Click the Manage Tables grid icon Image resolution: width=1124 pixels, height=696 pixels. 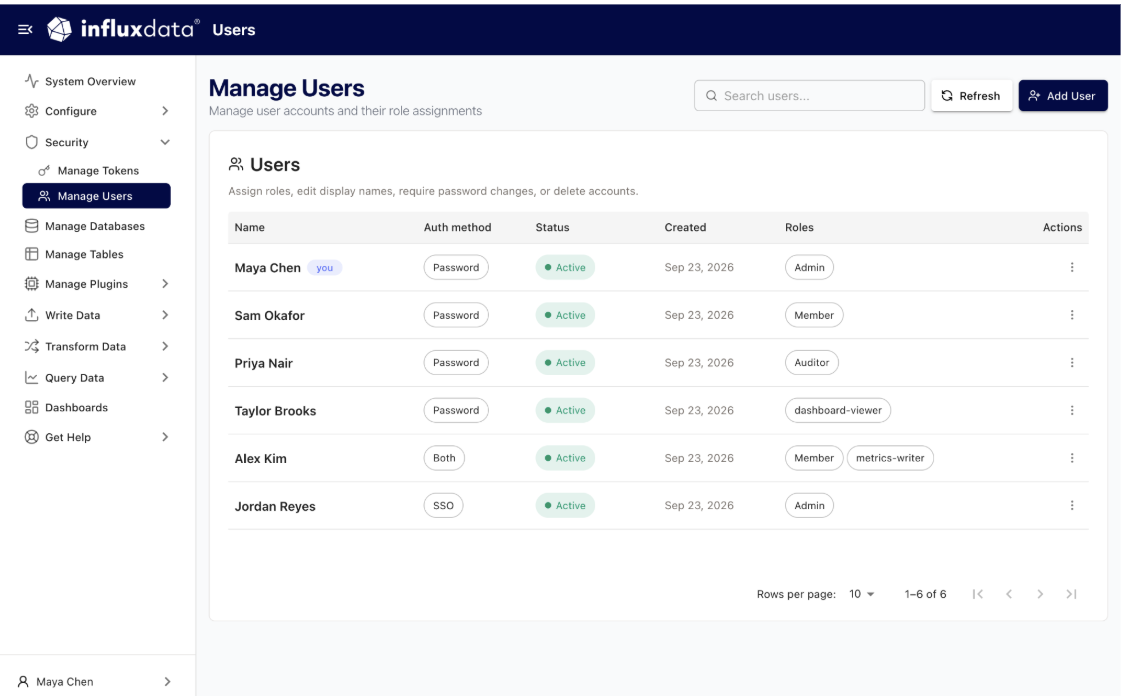point(32,254)
